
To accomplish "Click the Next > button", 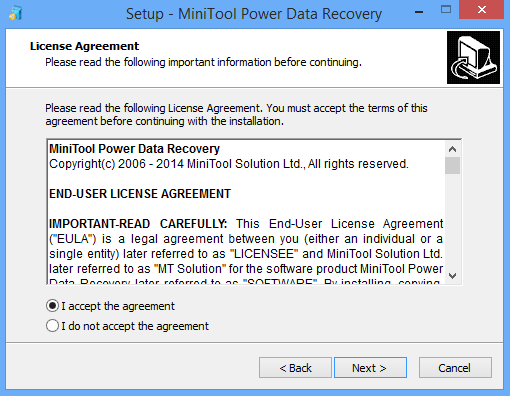I will point(370,368).
